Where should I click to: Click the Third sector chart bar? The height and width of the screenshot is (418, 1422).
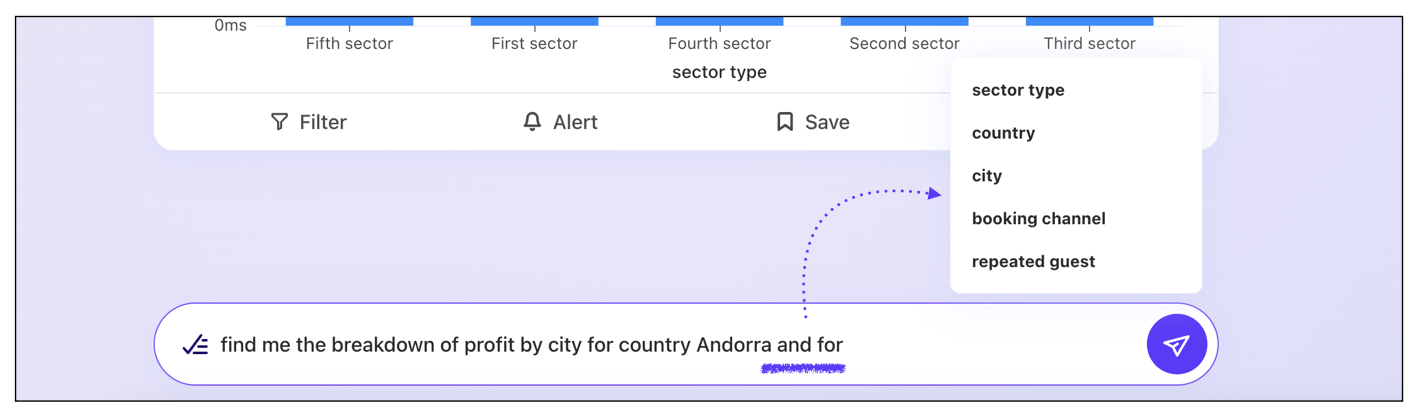(1089, 21)
